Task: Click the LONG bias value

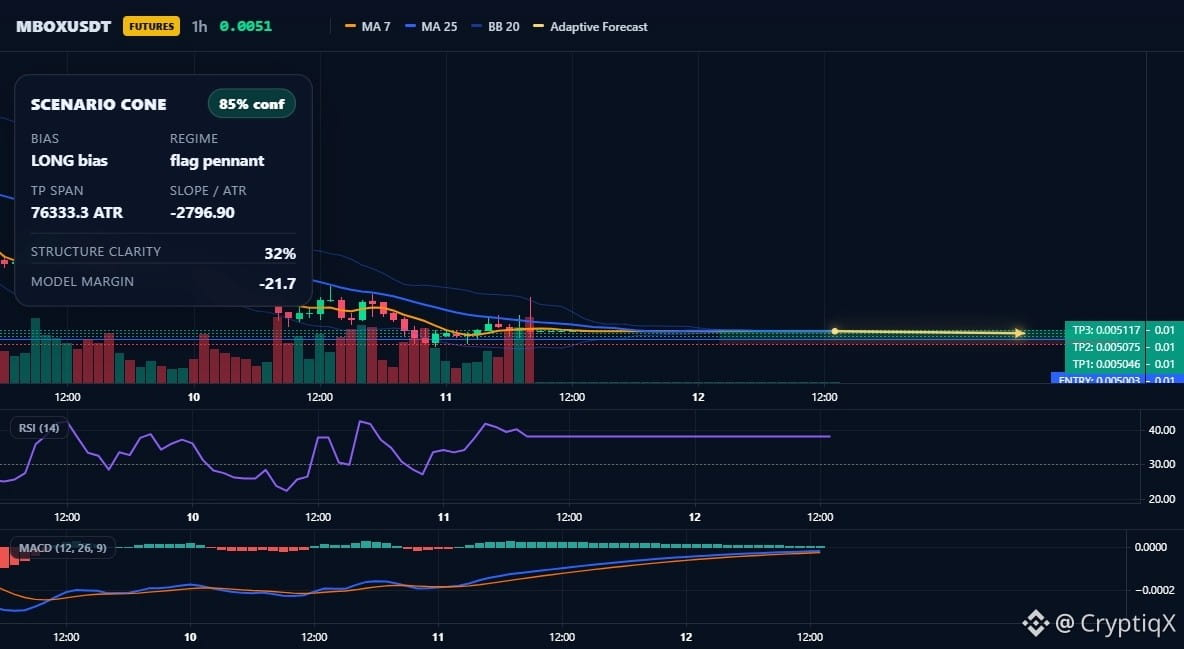Action: 69,161
